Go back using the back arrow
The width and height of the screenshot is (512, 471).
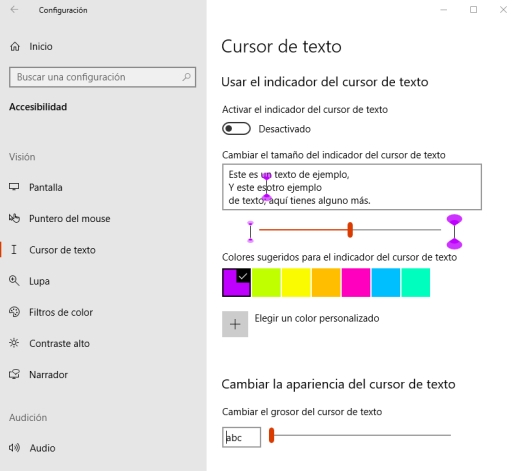(x=14, y=10)
